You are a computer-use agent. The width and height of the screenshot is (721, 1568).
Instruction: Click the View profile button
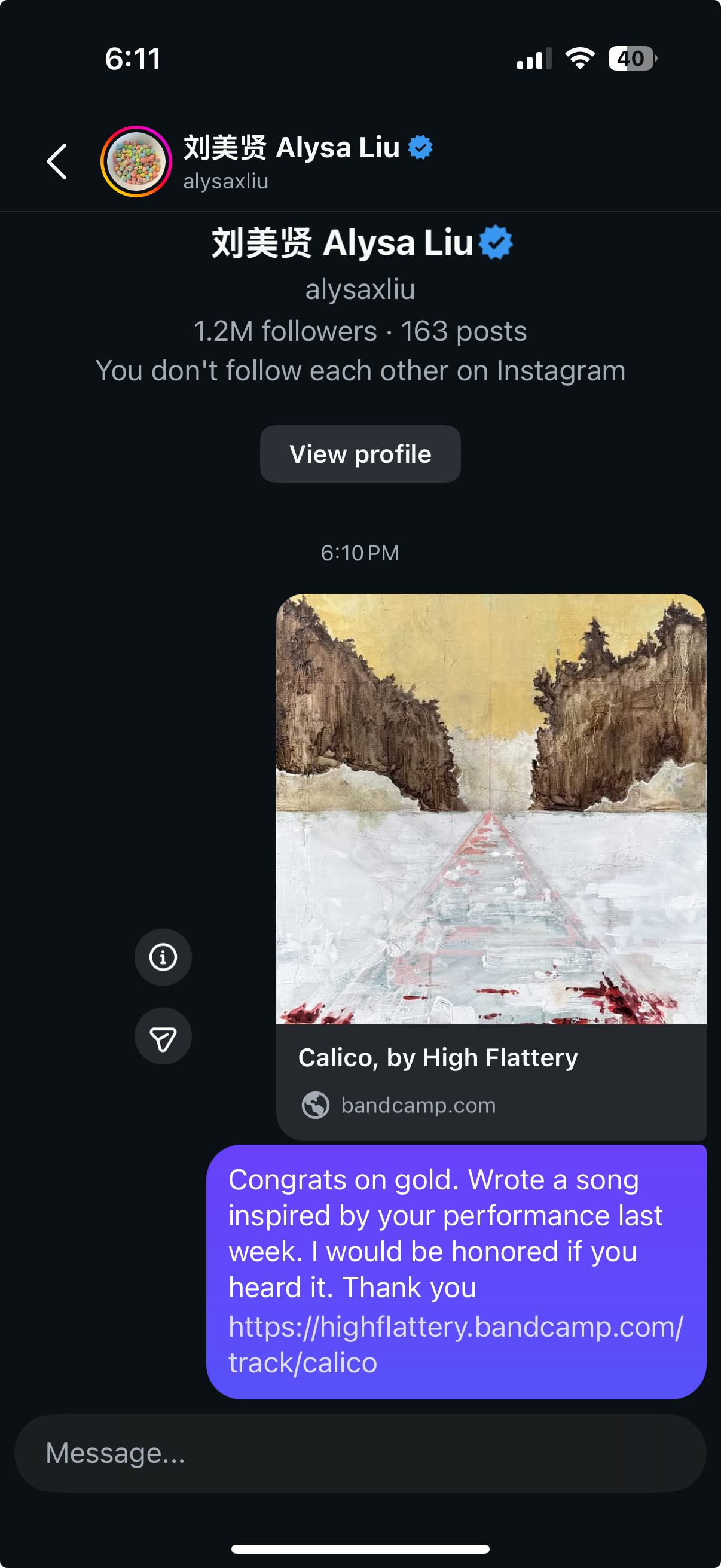tap(360, 454)
